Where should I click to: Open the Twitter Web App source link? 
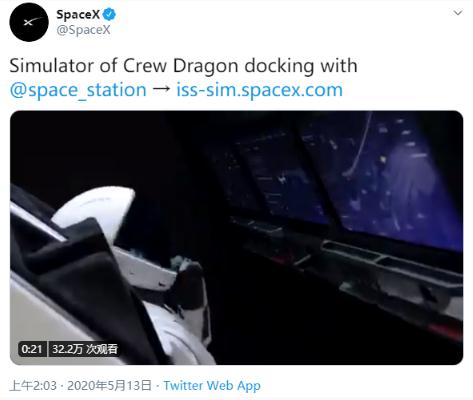tap(212, 386)
